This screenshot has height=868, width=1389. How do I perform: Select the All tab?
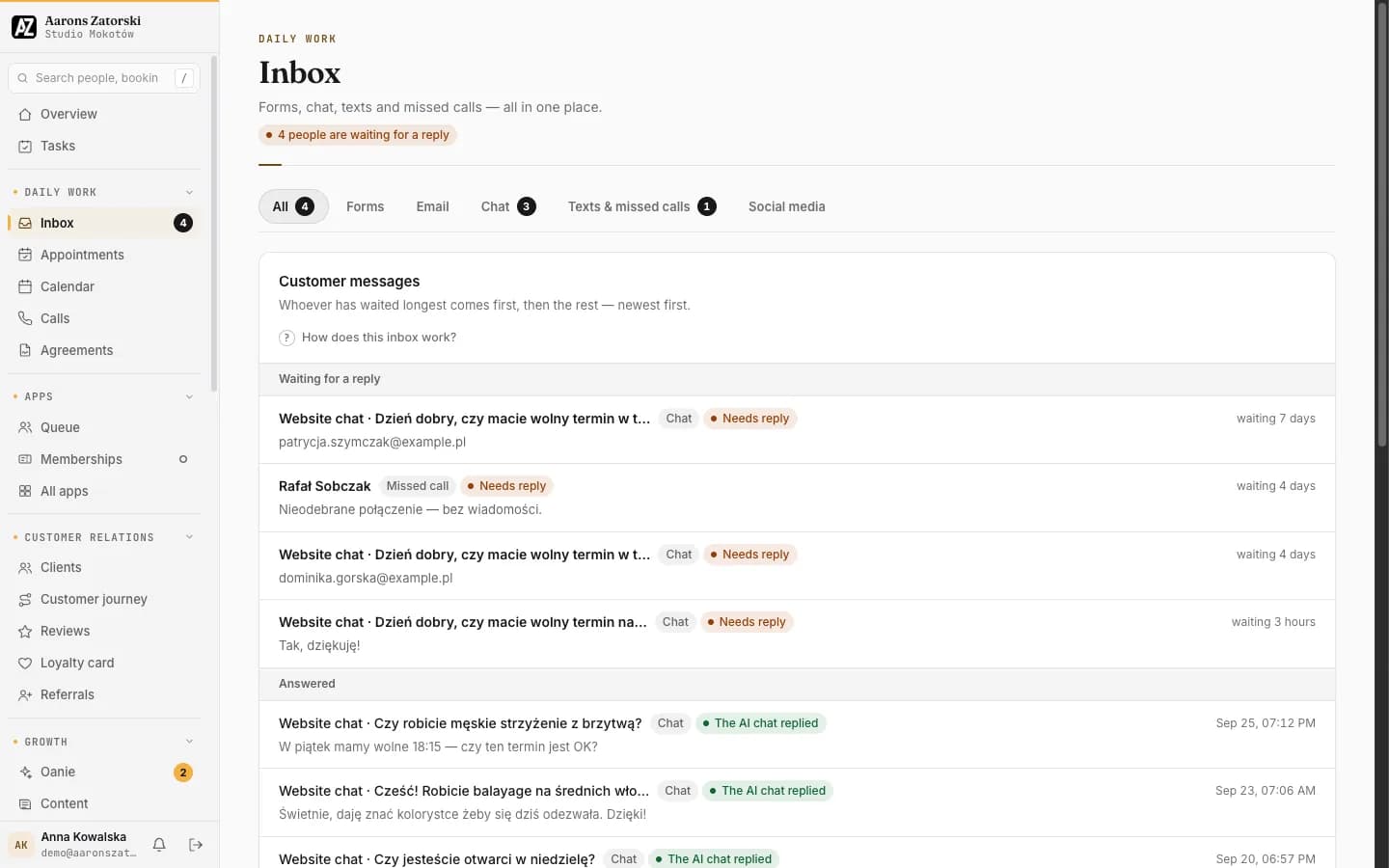point(293,206)
